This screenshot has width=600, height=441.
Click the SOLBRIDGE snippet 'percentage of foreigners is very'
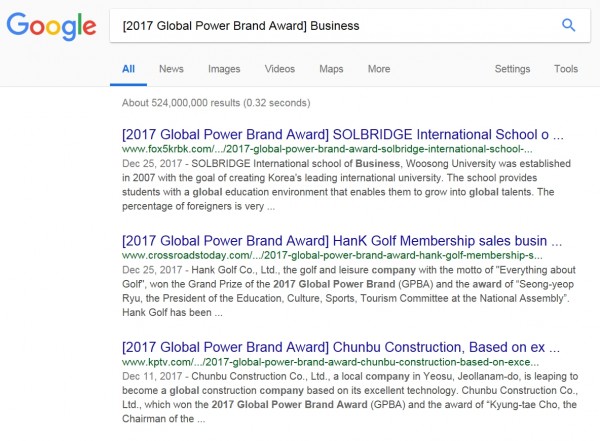pos(193,206)
